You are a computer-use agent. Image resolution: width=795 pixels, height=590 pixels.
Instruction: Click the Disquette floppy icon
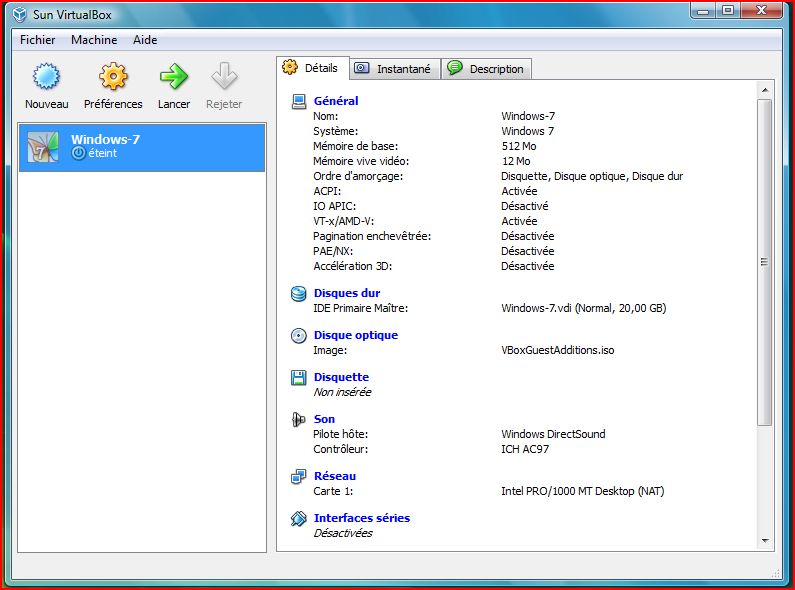point(299,378)
